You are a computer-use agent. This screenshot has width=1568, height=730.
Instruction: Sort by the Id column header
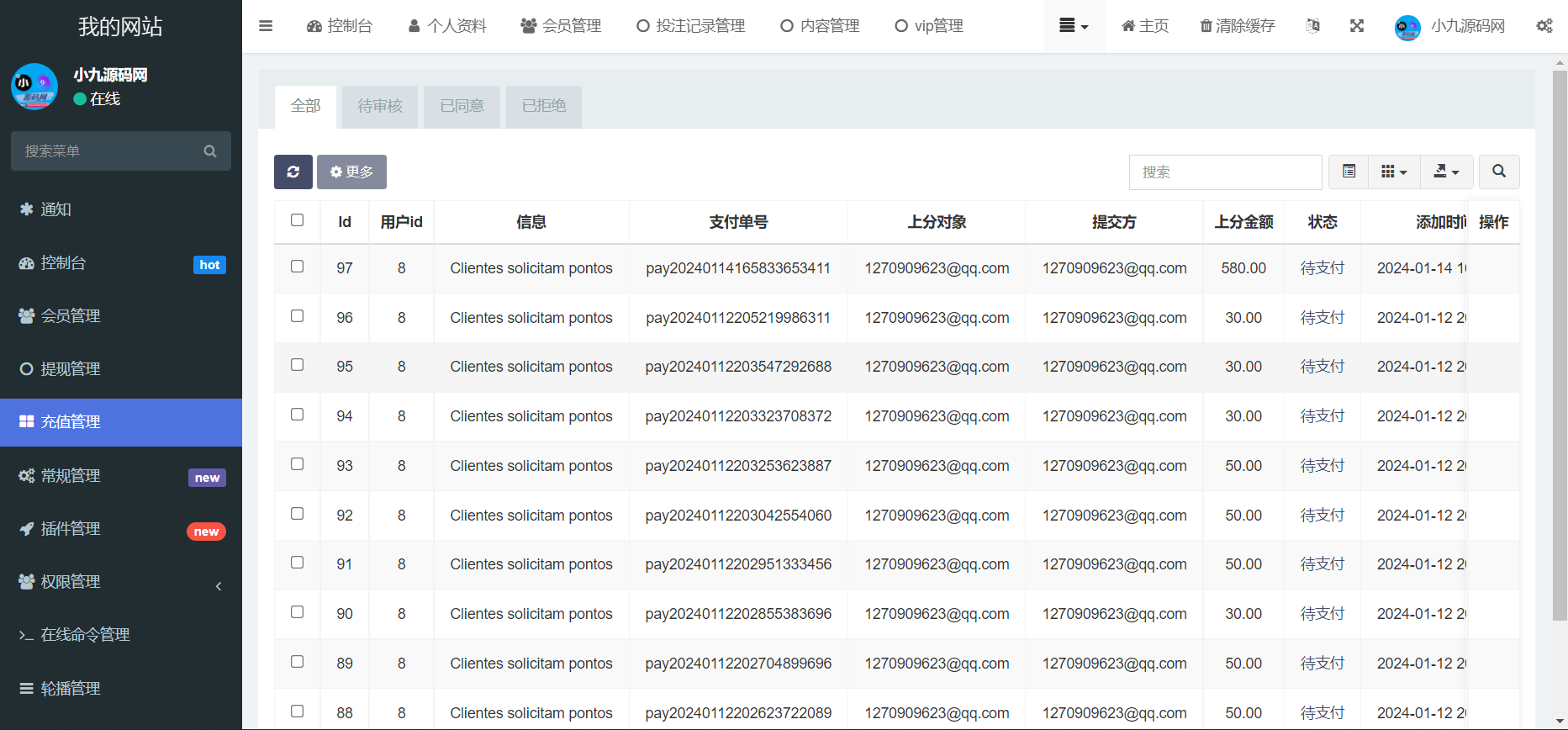point(345,222)
